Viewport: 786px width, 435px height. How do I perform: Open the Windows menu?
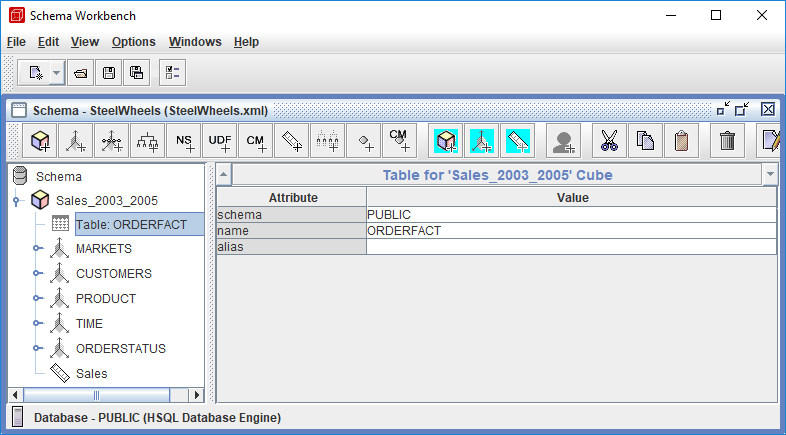point(195,42)
